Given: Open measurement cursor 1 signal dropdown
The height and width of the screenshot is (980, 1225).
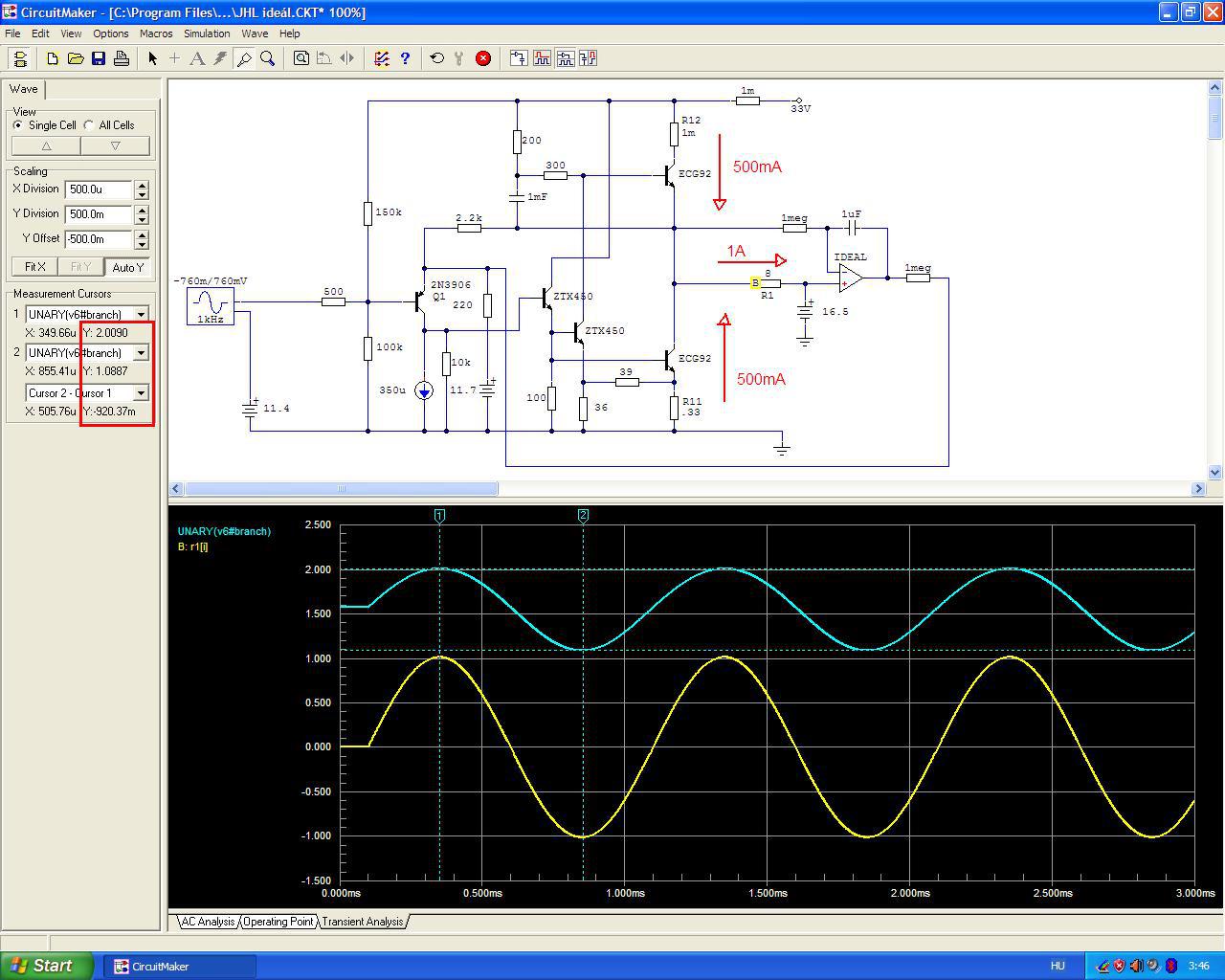Looking at the screenshot, I should point(141,315).
